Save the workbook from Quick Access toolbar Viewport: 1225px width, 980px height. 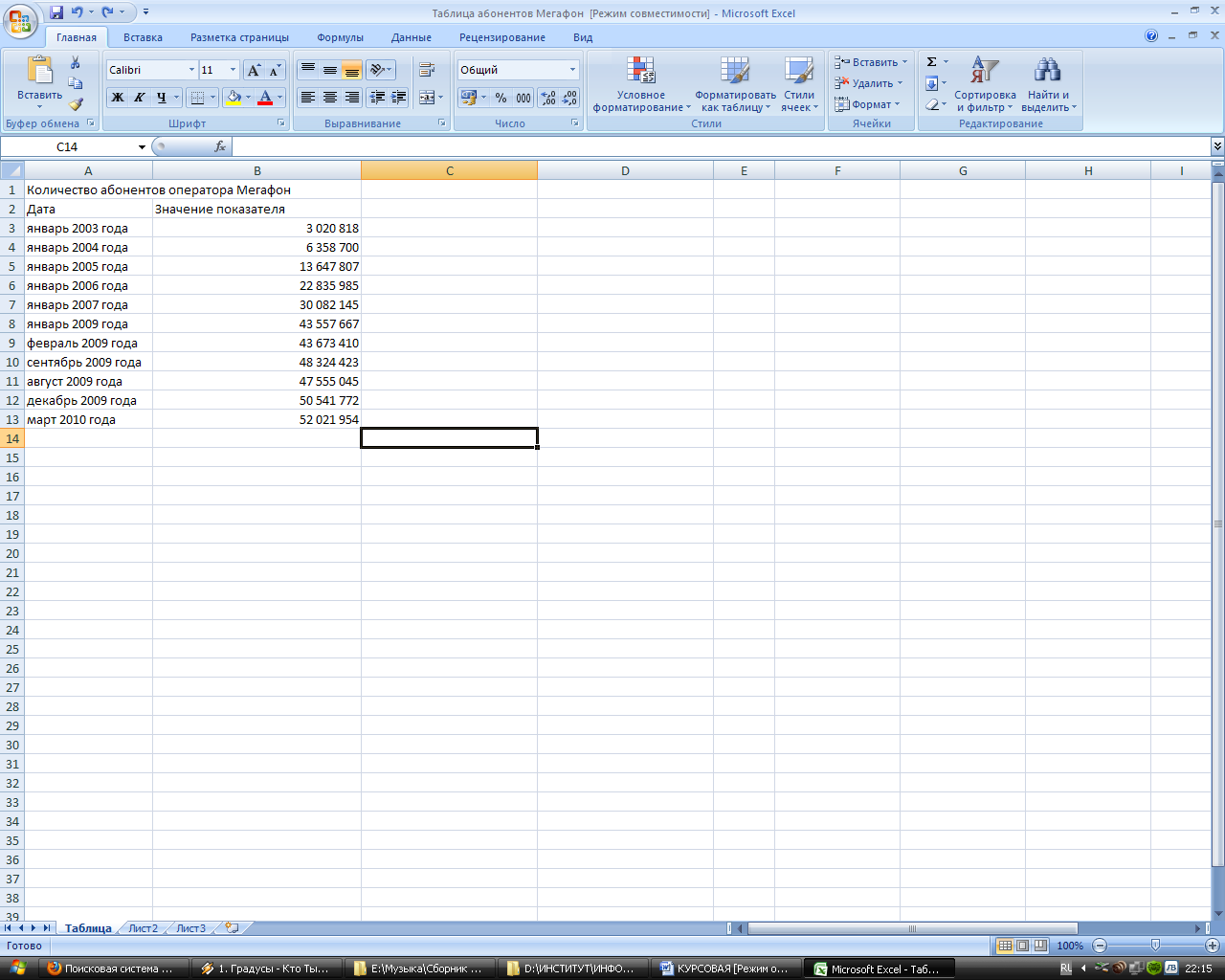click(56, 12)
